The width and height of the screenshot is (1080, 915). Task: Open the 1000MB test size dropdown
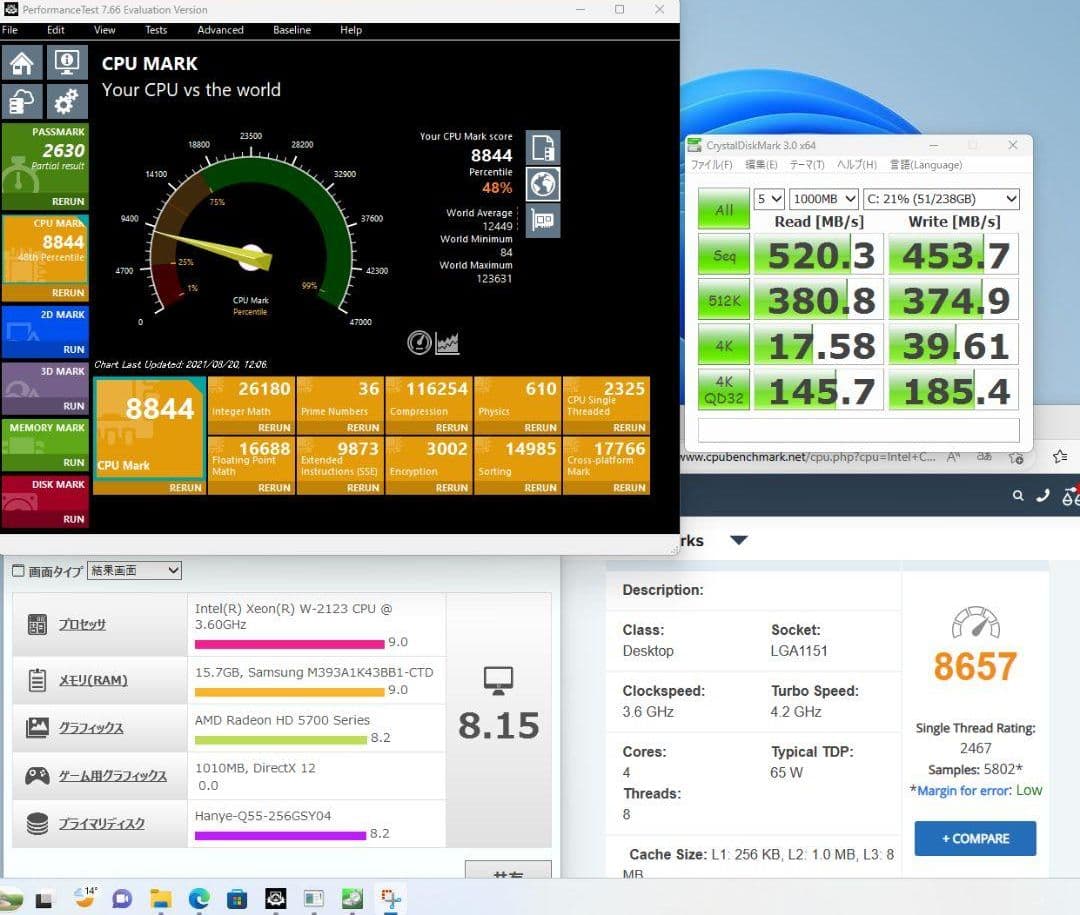tap(823, 198)
